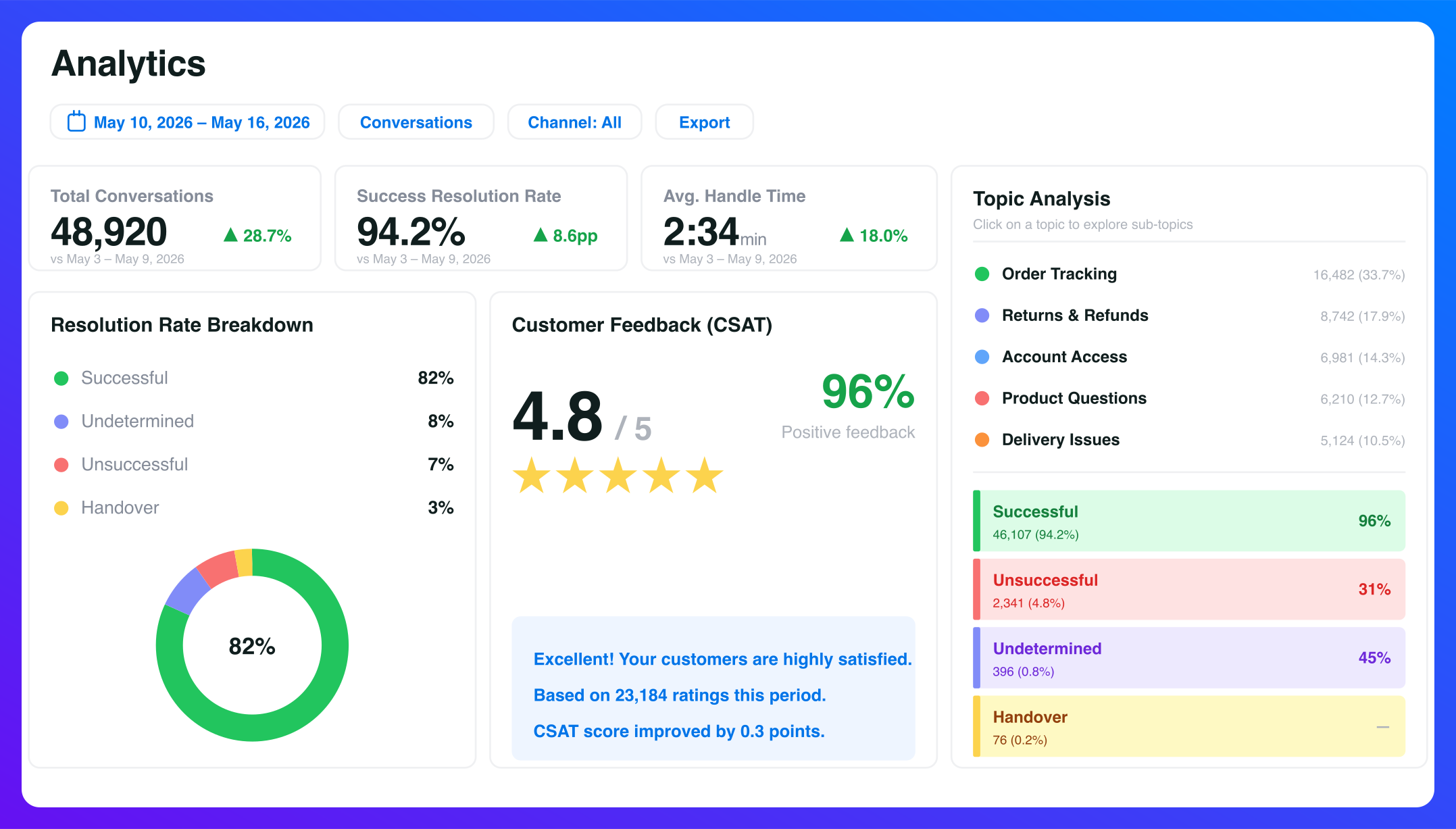
Task: Click the red dot beside Product Questions
Action: tap(982, 398)
